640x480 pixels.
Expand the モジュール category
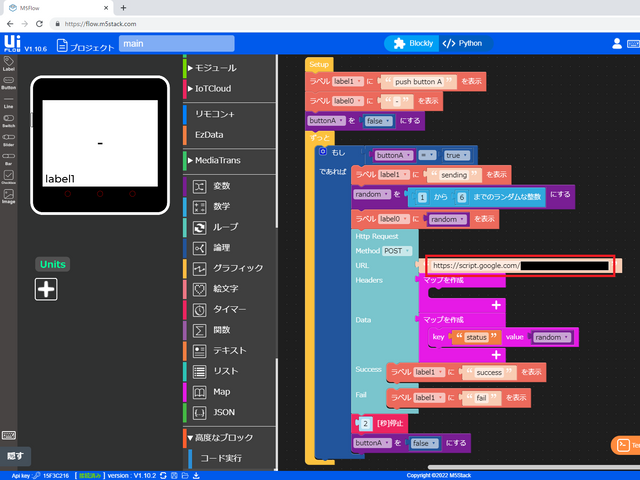pyautogui.click(x=214, y=68)
